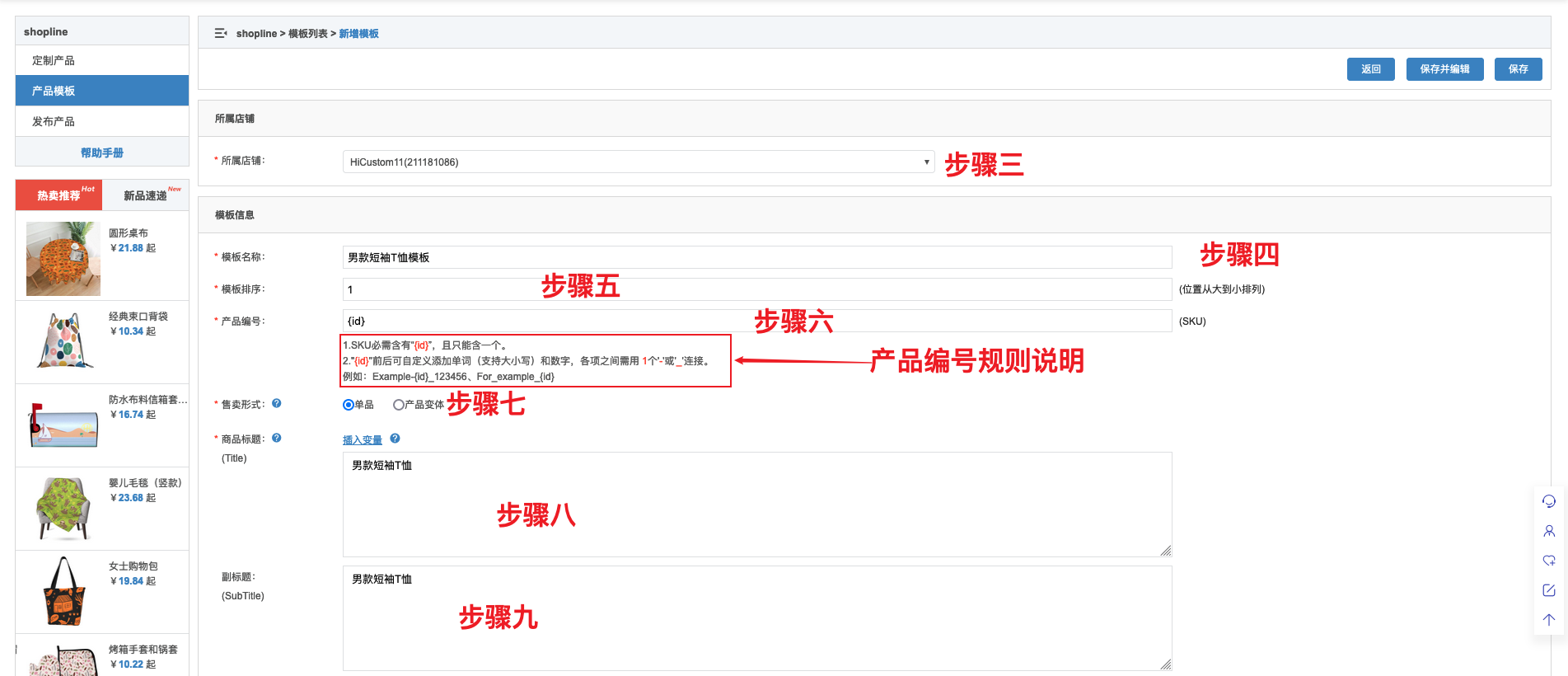This screenshot has height=676, width=1568.
Task: Open 发布产品 in the sidebar
Action: tap(102, 121)
